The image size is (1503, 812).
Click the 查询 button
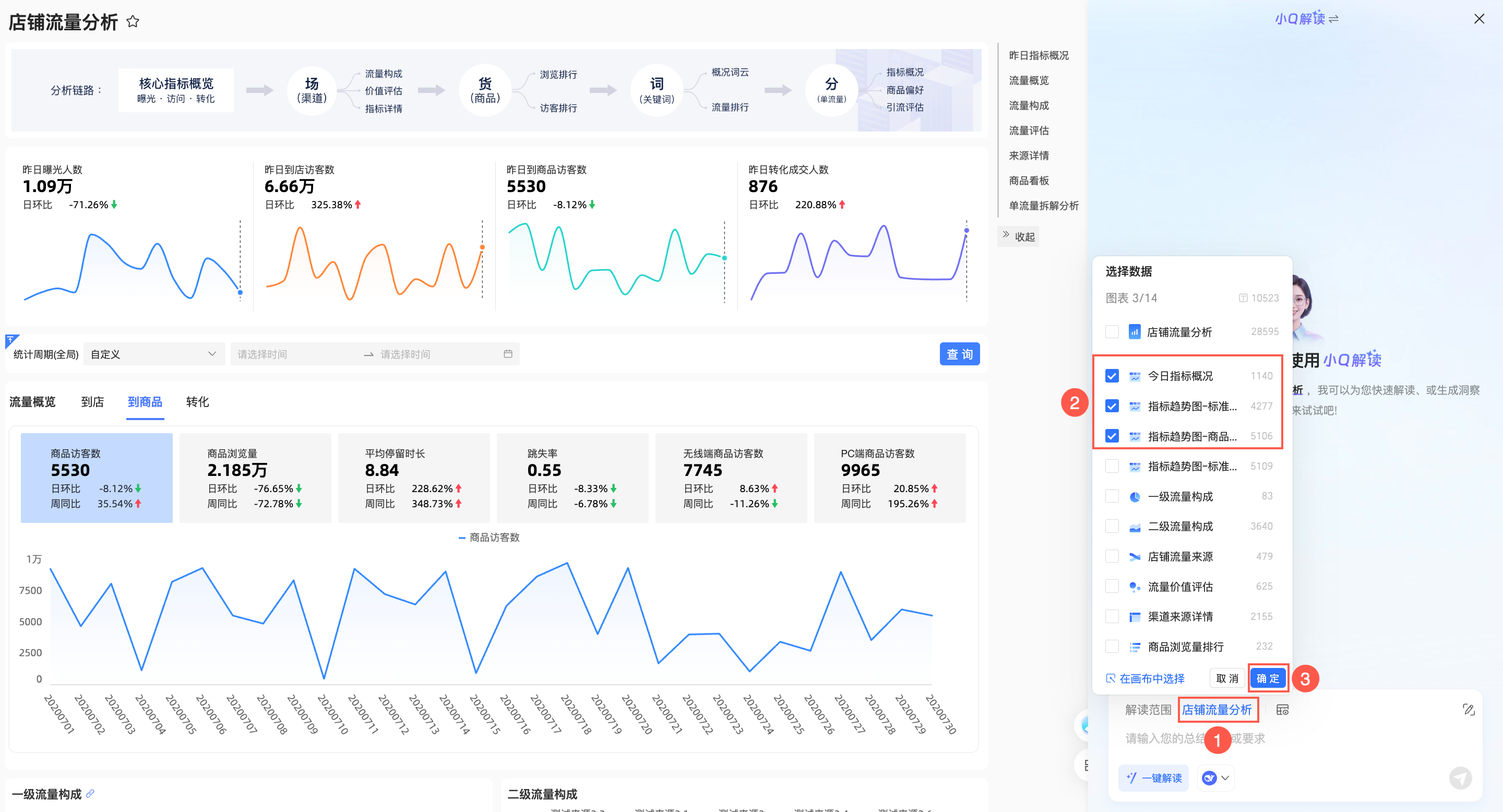pos(959,354)
